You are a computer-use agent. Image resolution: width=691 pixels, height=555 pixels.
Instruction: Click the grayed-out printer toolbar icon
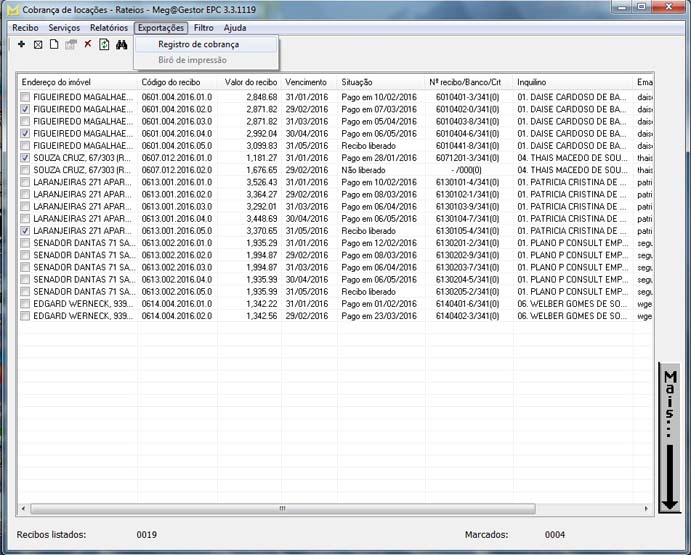coord(71,45)
